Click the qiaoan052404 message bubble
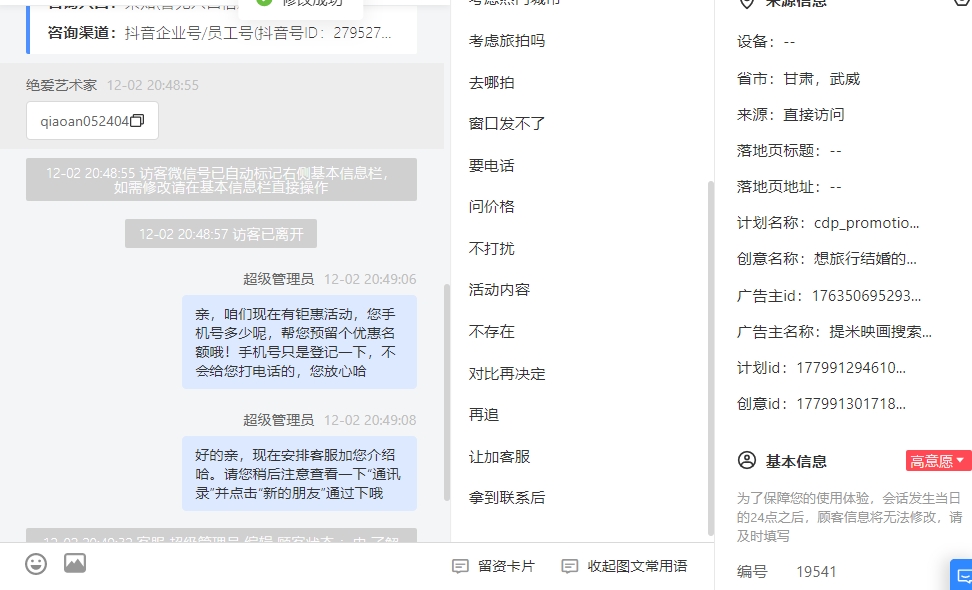 (x=92, y=121)
